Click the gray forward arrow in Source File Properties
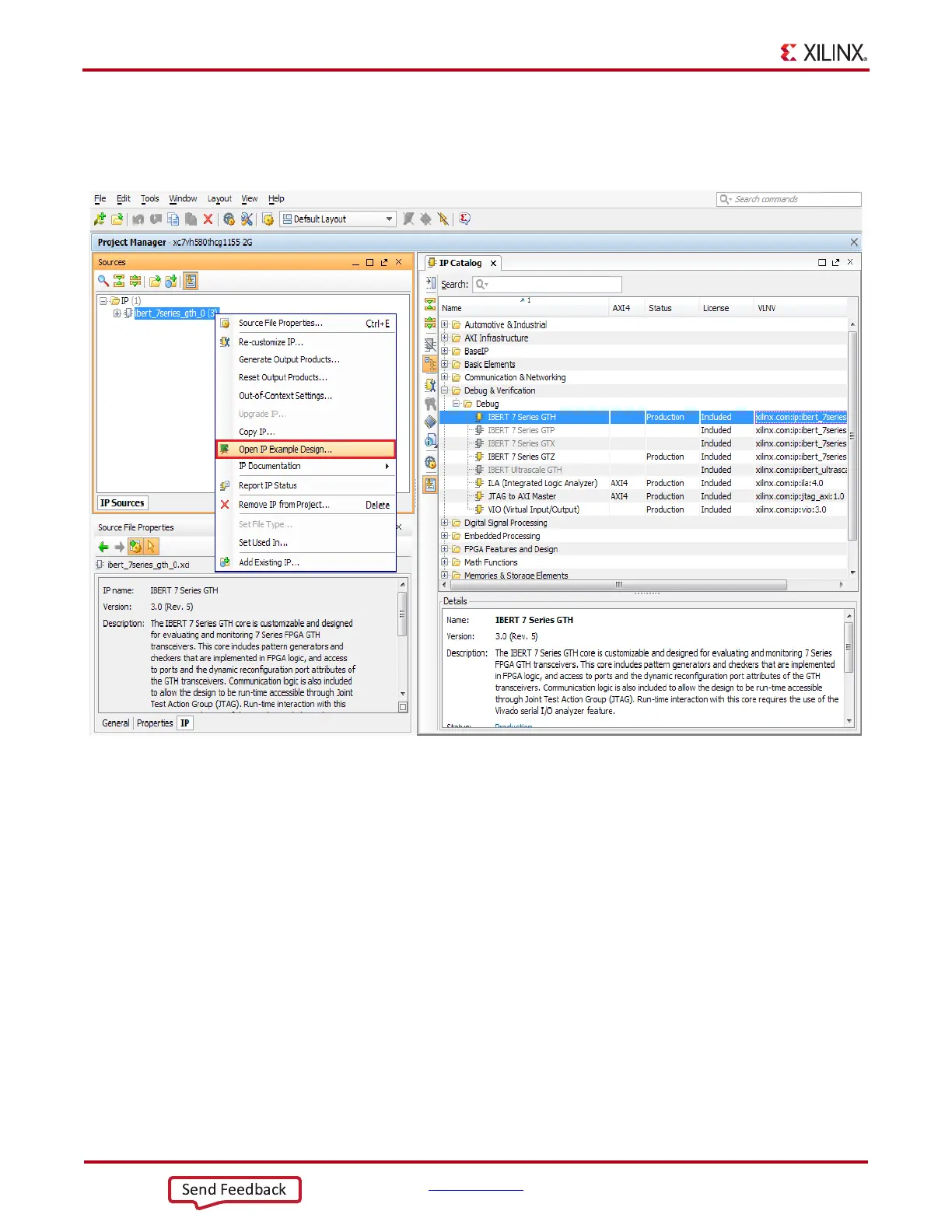This screenshot has width=952, height=1232. (119, 547)
